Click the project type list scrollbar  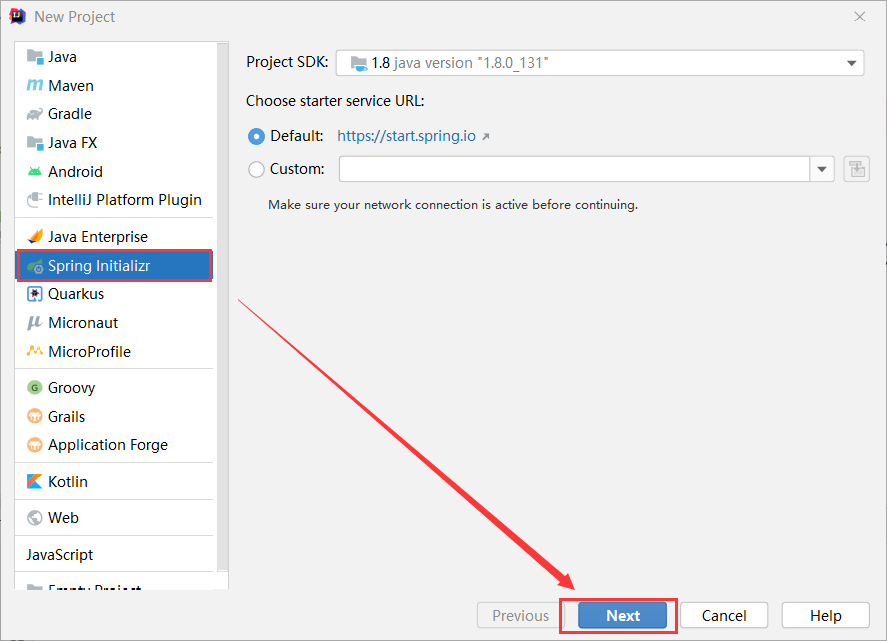tap(223, 307)
